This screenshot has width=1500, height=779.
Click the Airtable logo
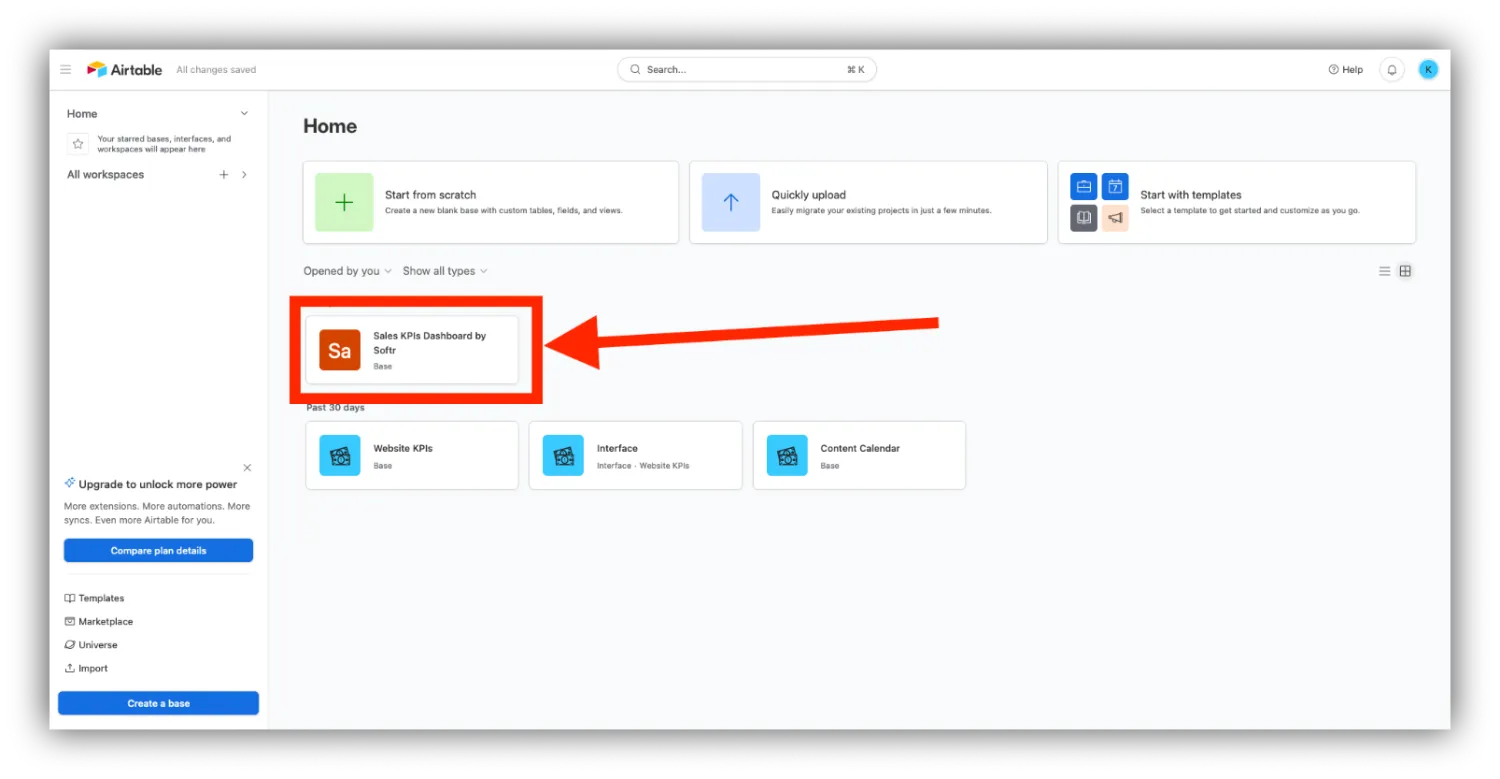125,69
